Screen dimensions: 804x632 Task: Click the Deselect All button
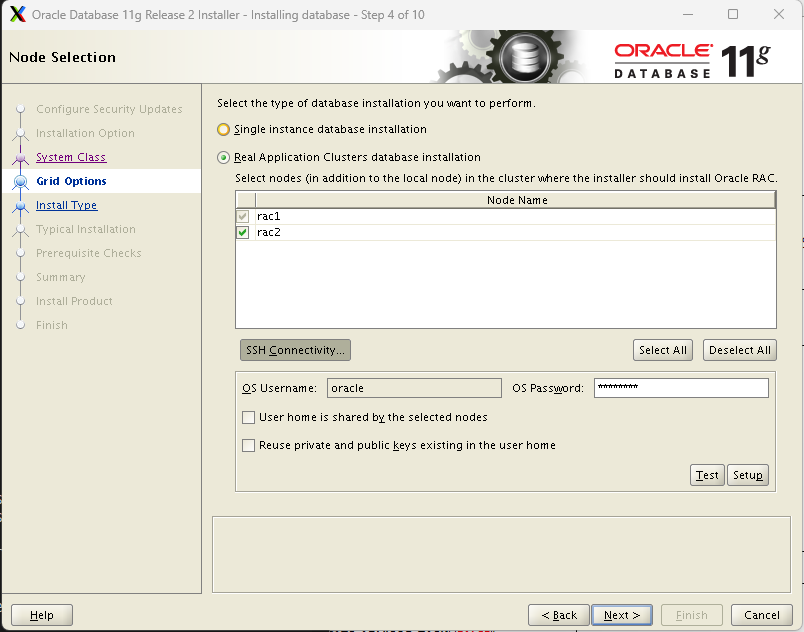tap(739, 350)
